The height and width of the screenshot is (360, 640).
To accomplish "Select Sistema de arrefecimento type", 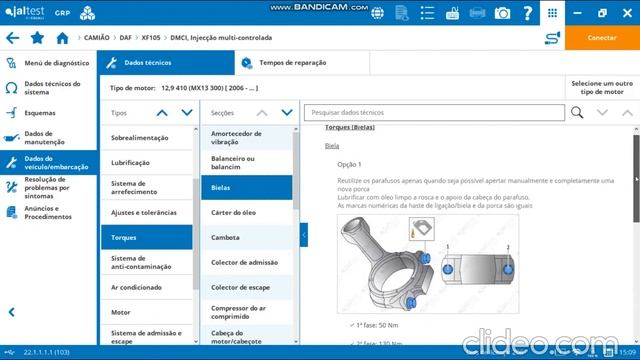I will tap(147, 187).
